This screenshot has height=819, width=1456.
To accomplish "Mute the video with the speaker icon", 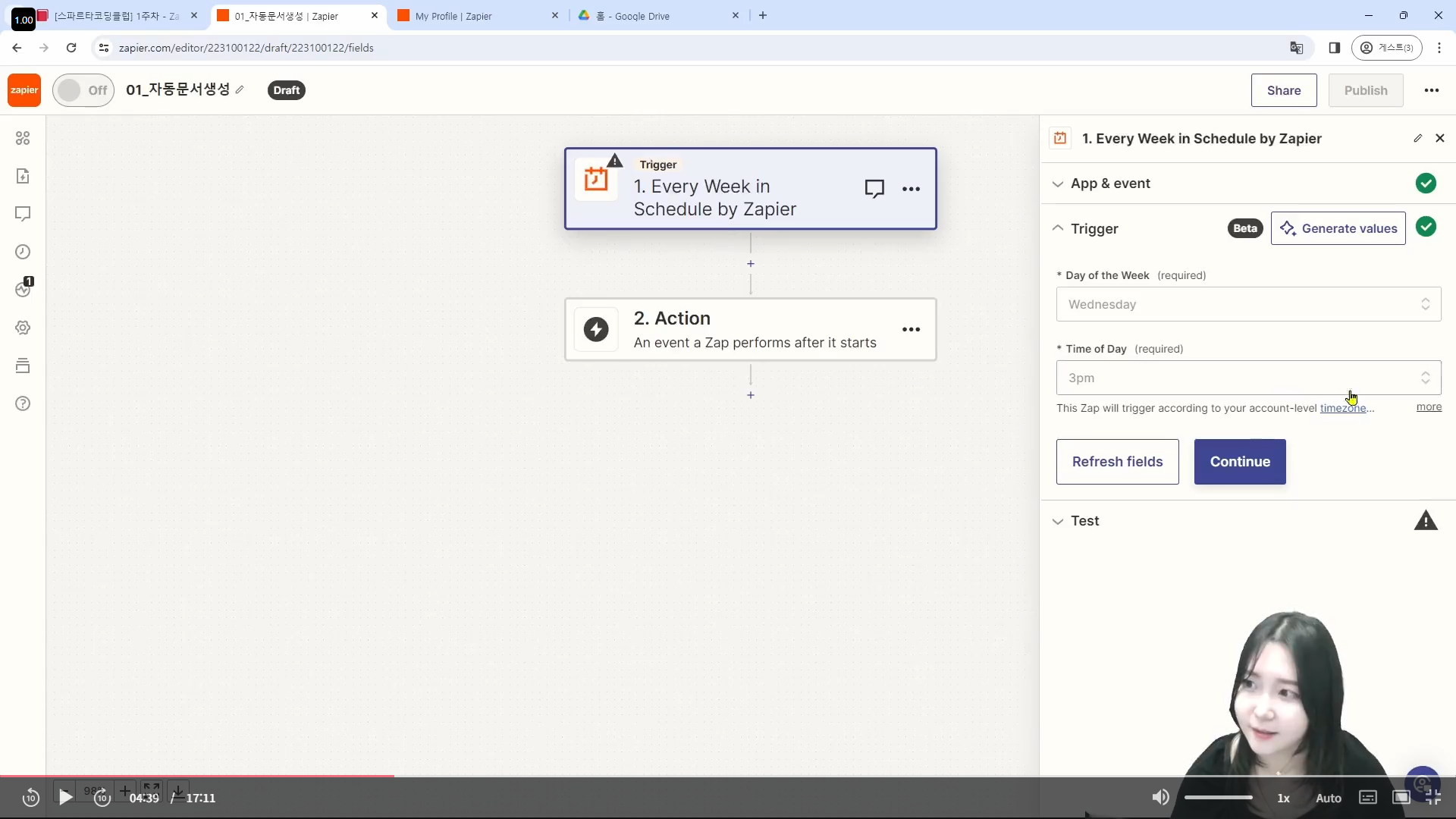I will point(1160,797).
